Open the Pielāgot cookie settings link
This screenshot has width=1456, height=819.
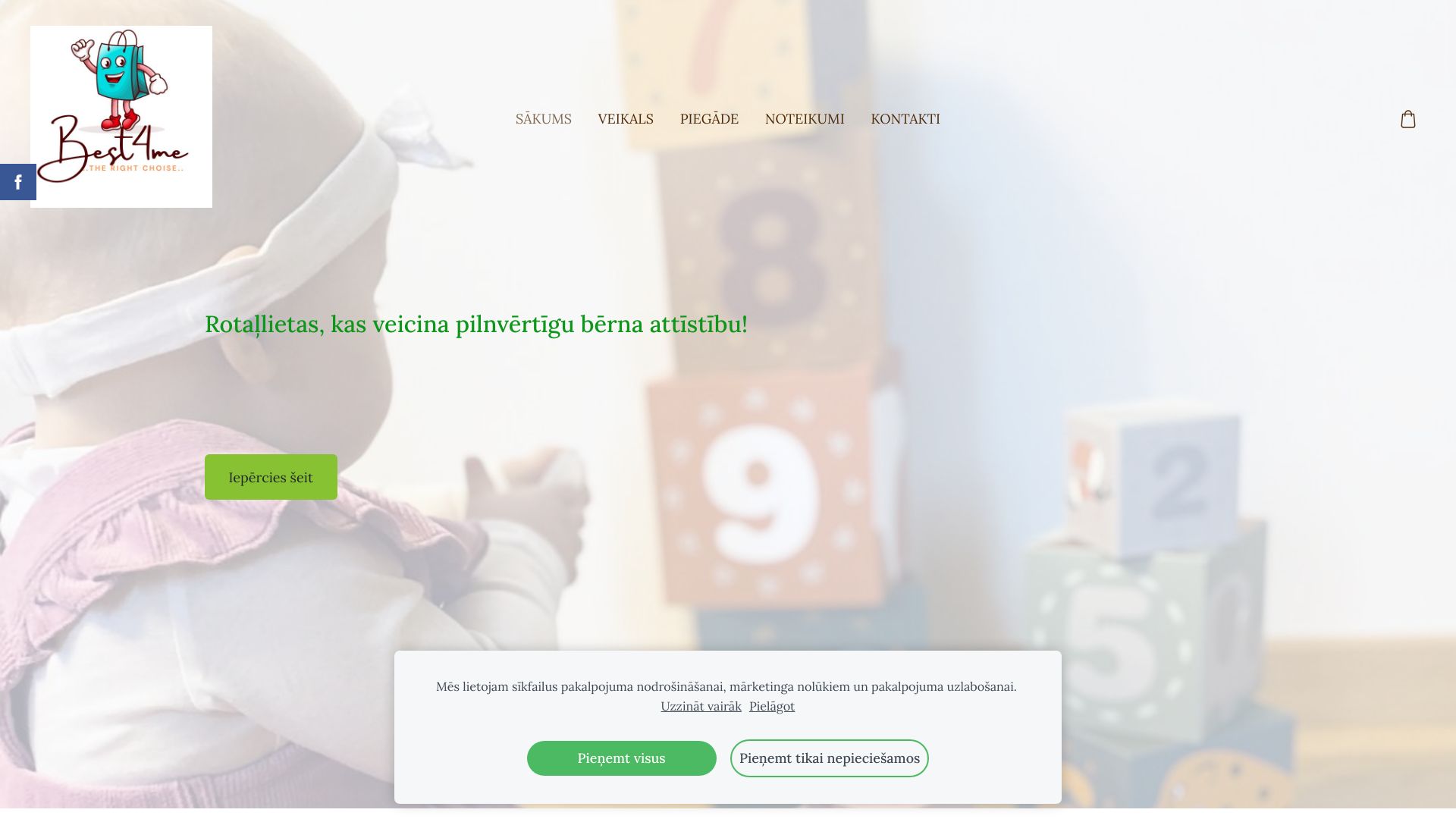772,706
